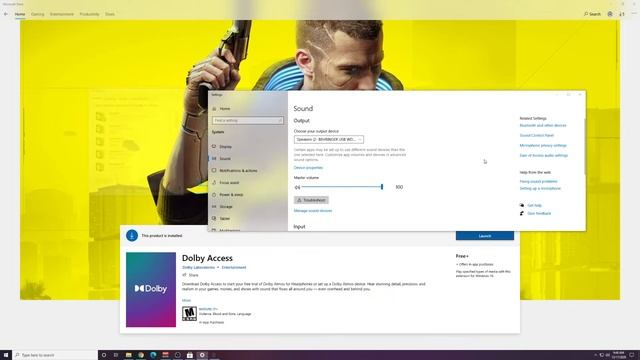Click the Settings gear taskbar icon
640x360 pixels.
pos(202,355)
